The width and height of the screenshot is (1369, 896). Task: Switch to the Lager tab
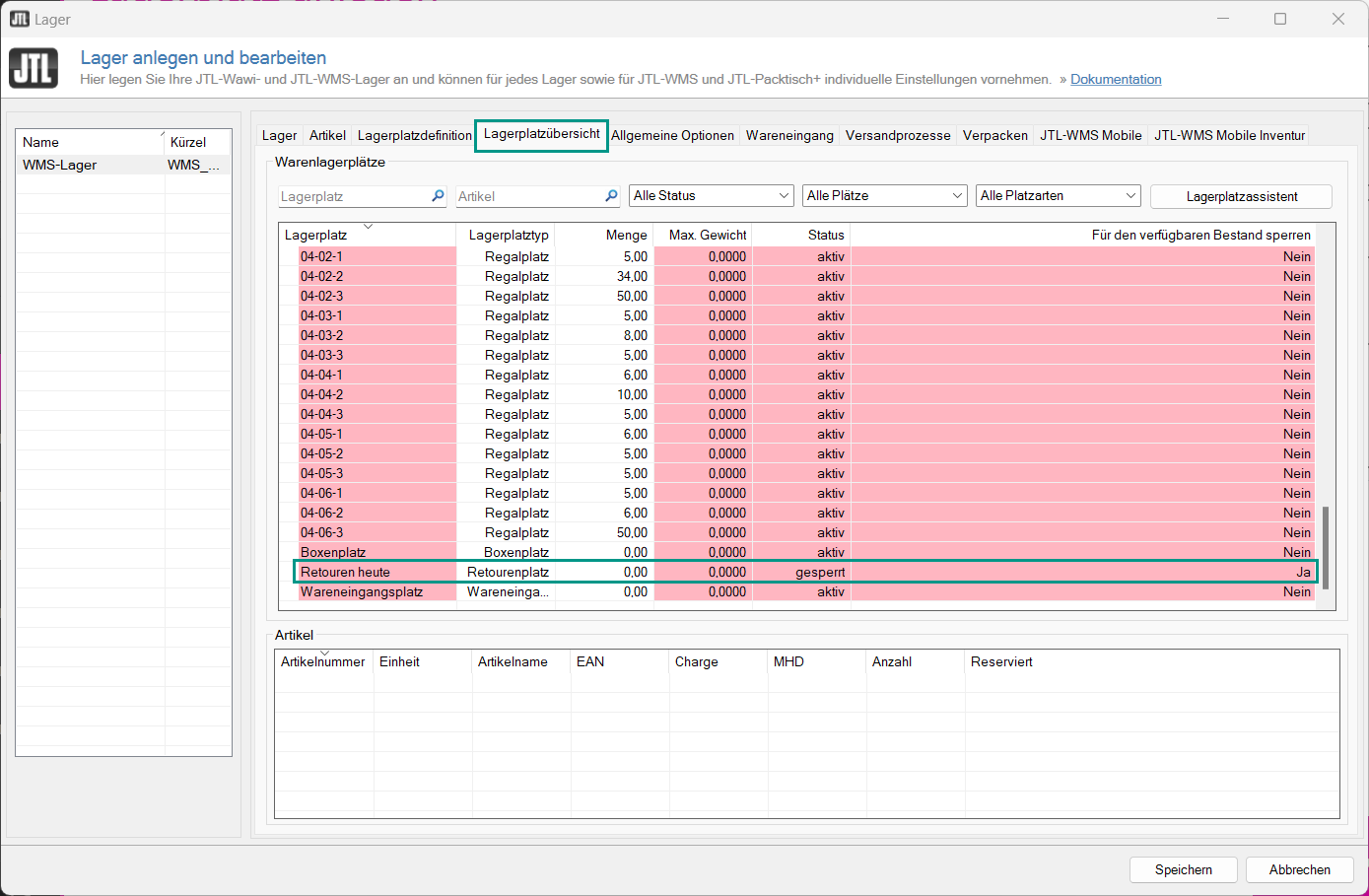279,135
